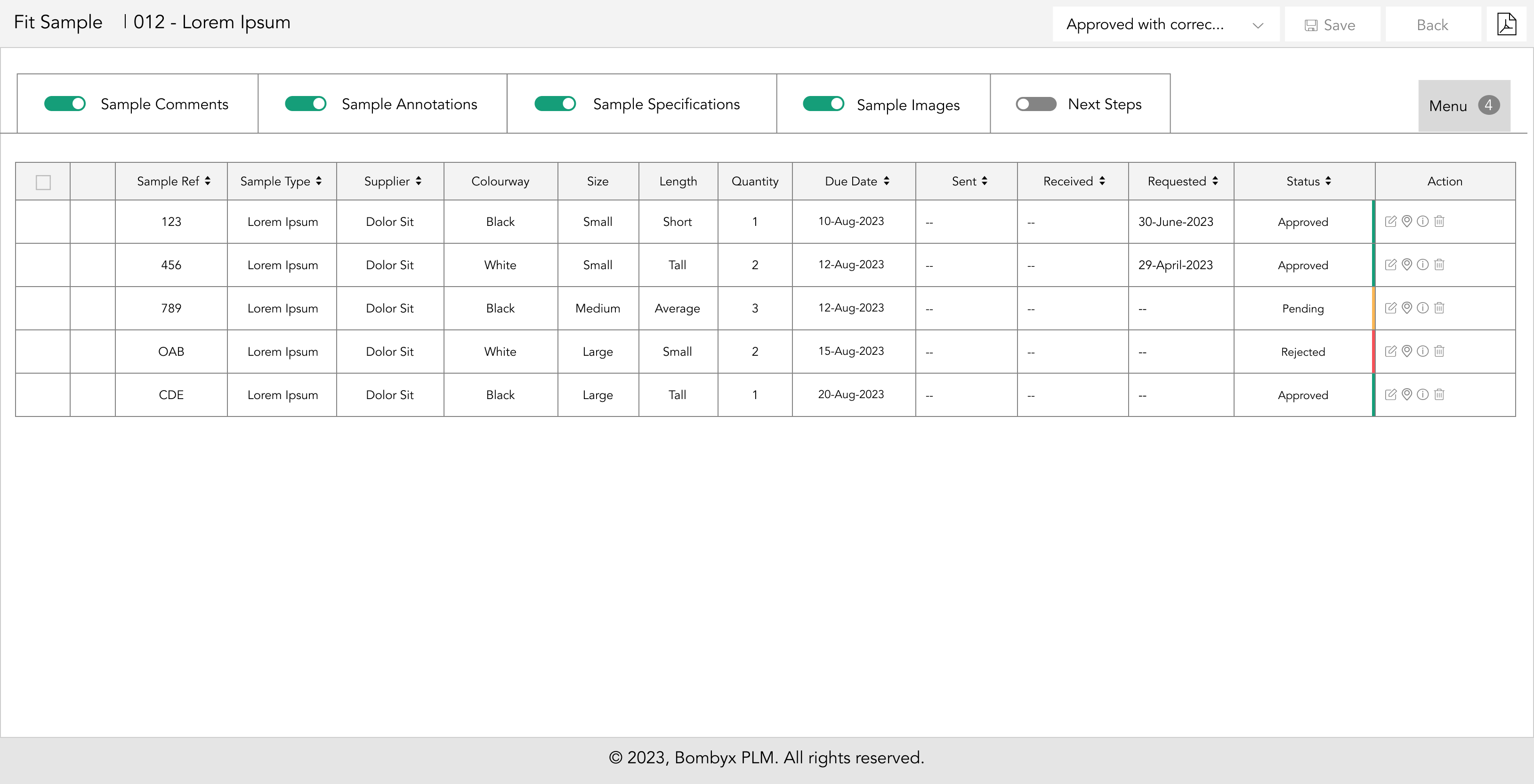This screenshot has width=1534, height=784.
Task: Click the edit icon in row 123
Action: [x=1390, y=222]
